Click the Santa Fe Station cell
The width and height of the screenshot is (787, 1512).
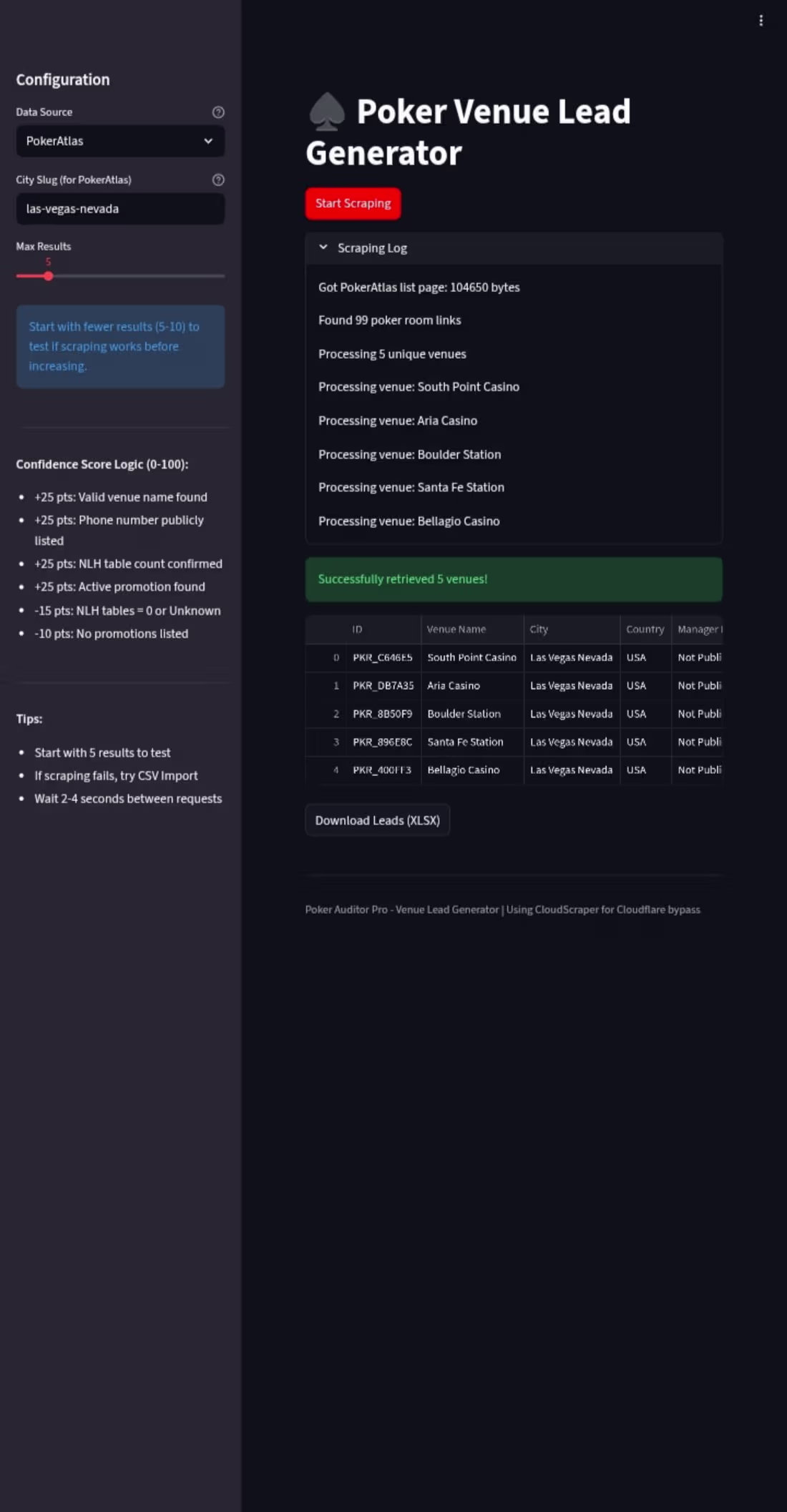tap(465, 742)
